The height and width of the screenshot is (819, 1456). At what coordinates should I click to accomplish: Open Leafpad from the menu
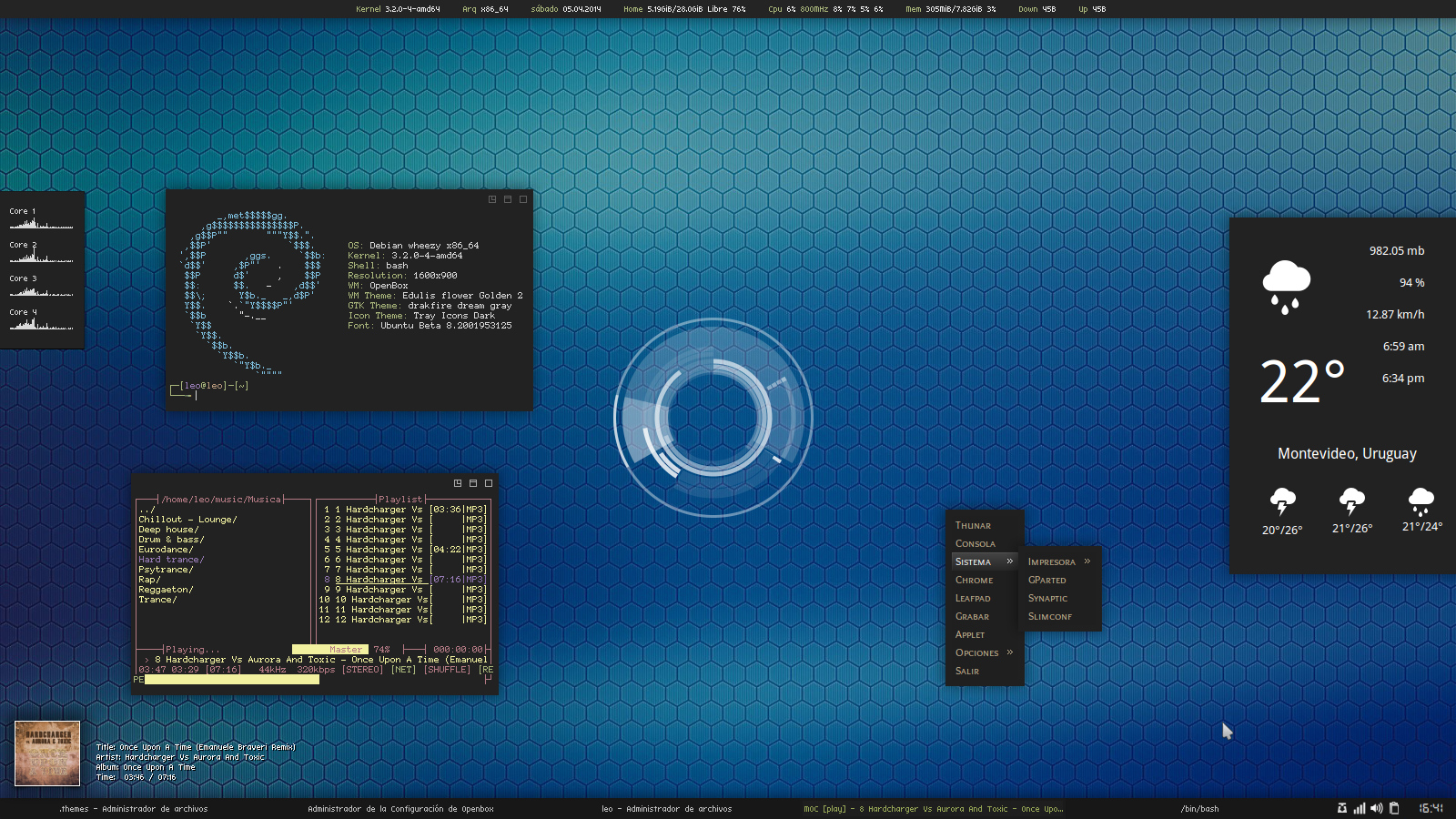(x=985, y=598)
